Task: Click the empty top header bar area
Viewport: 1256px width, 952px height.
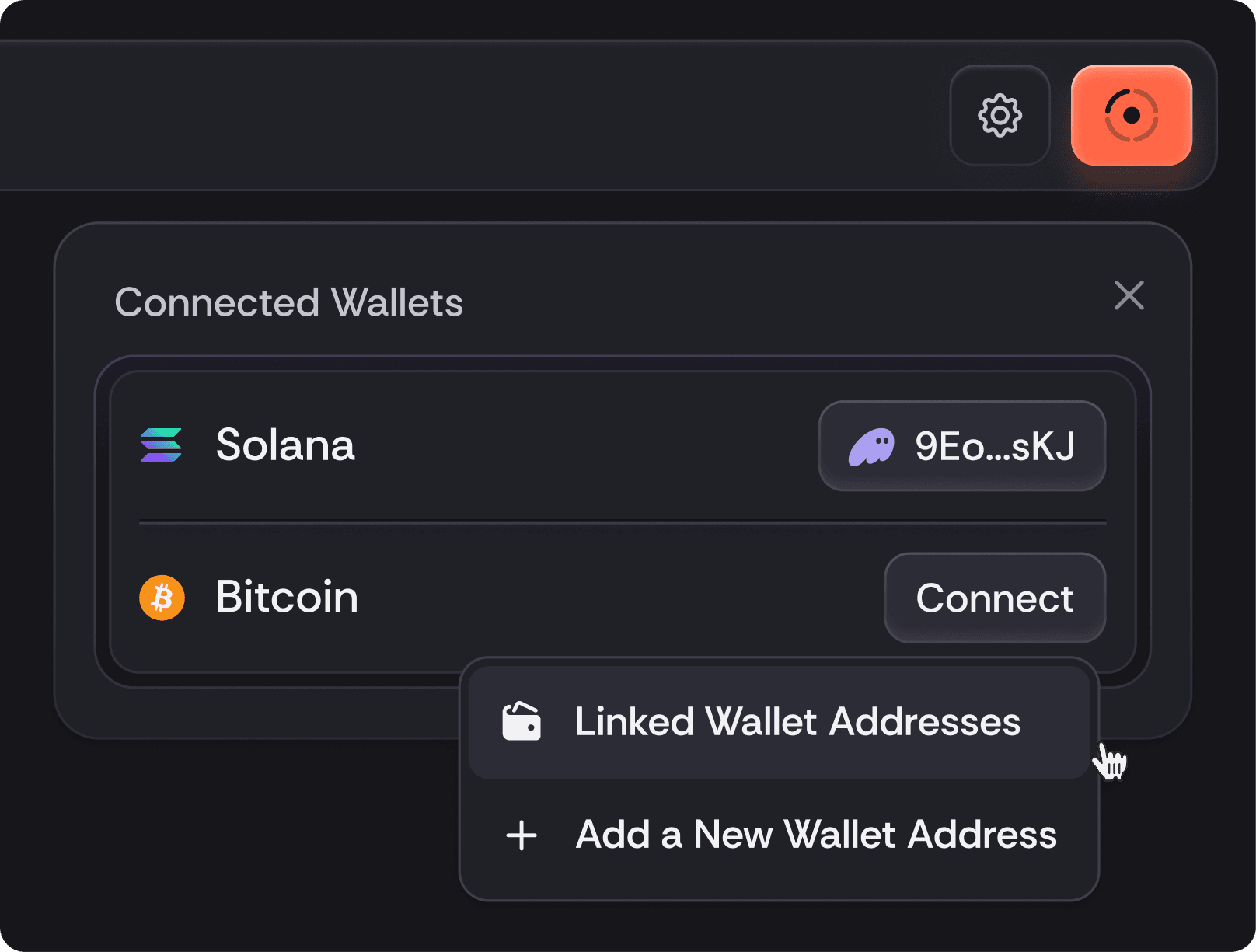Action: click(466, 115)
